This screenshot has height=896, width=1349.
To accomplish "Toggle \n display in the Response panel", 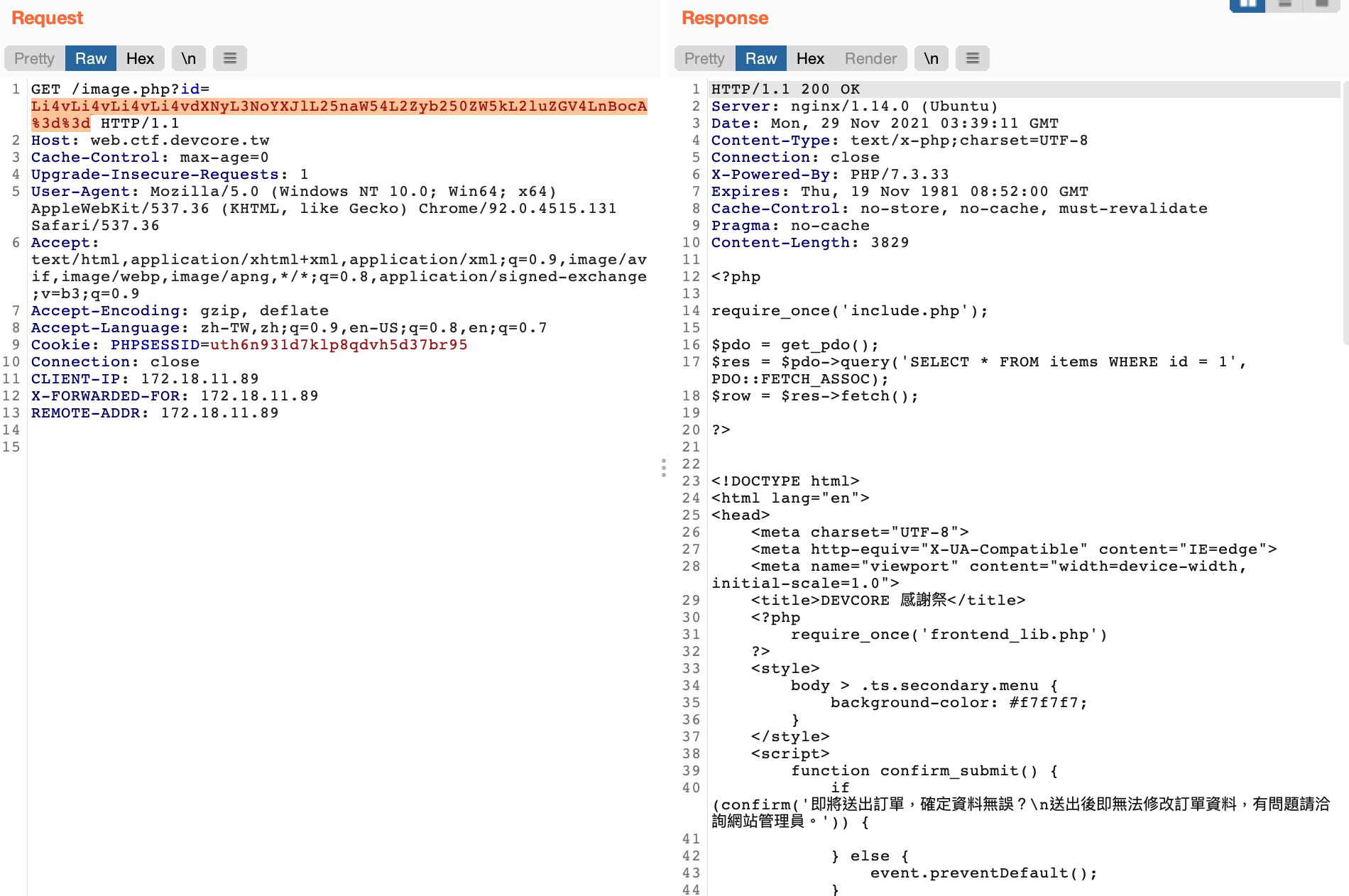I will tap(931, 58).
